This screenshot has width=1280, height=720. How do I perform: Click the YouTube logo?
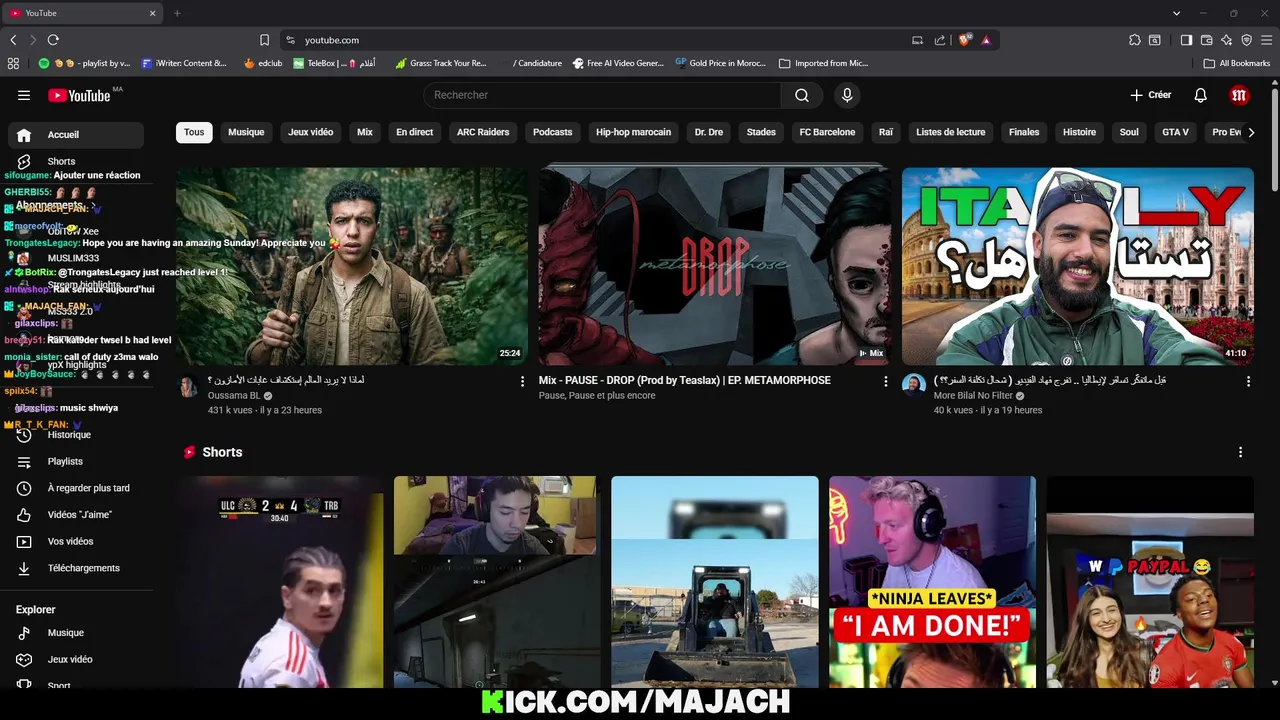79,95
